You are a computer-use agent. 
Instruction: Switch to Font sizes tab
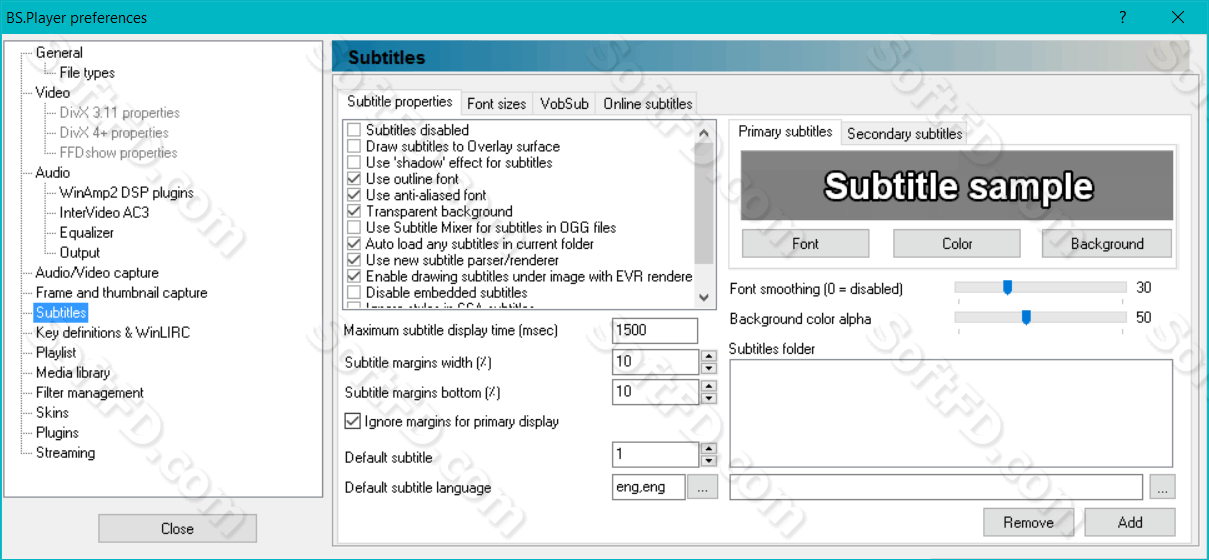496,104
